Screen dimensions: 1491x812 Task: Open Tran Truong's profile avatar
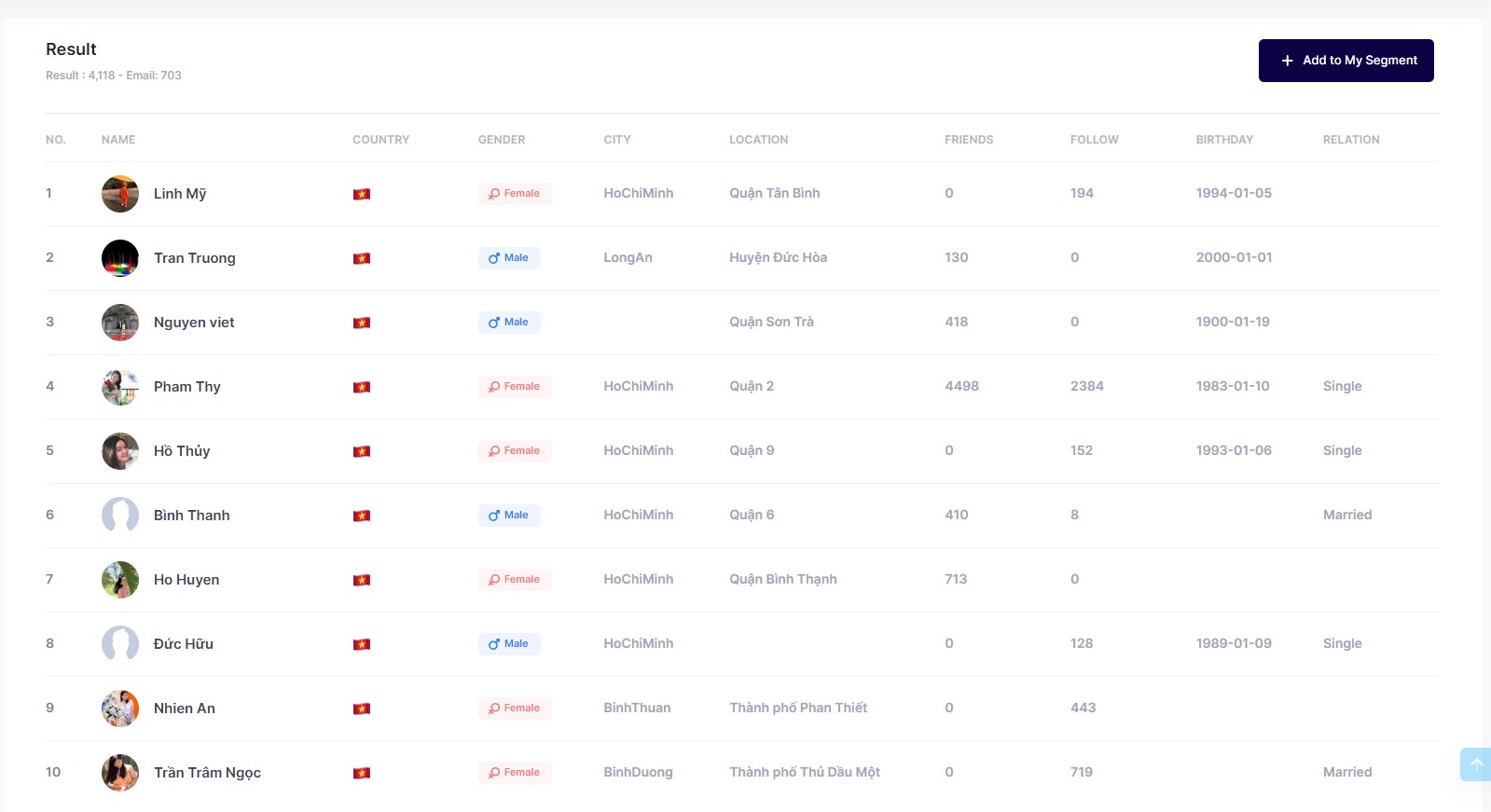coord(120,258)
